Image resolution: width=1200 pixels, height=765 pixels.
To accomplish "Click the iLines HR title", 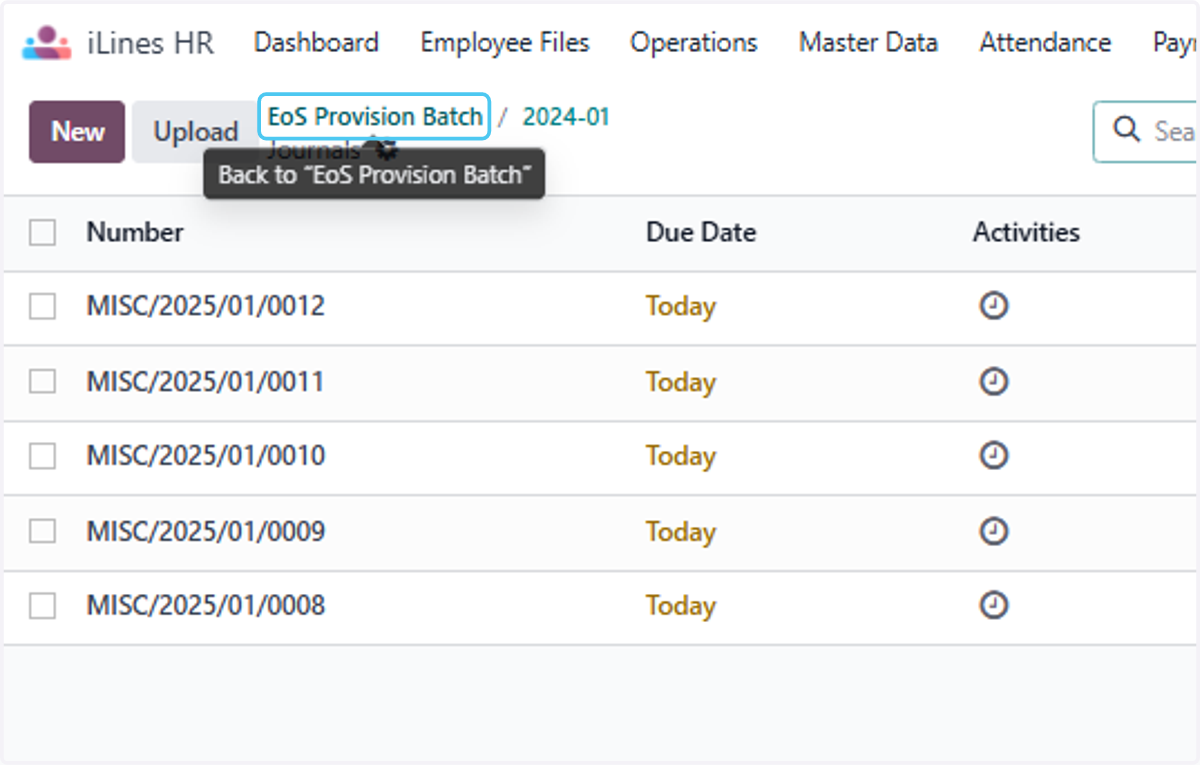I will [150, 43].
